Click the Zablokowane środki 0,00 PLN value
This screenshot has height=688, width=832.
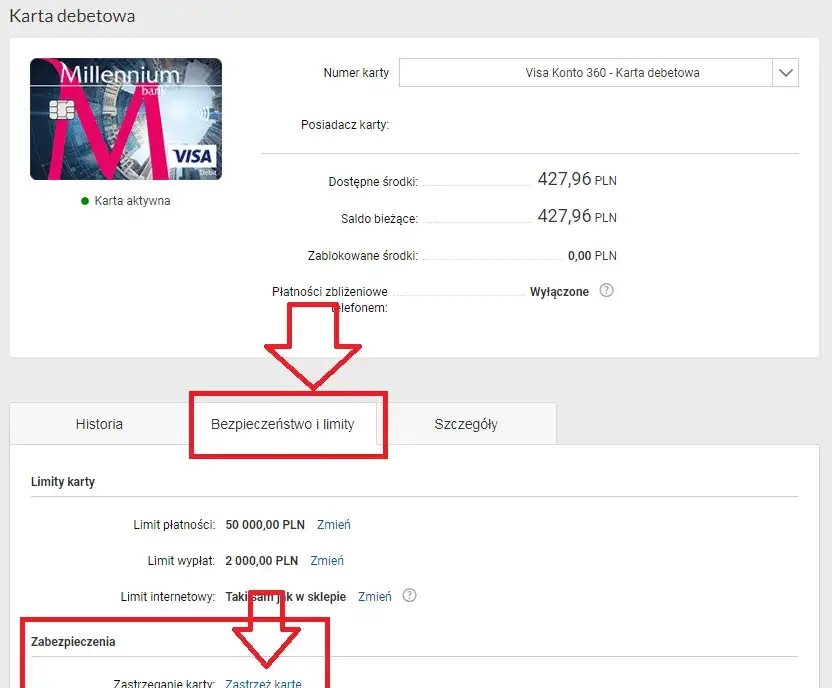[592, 255]
